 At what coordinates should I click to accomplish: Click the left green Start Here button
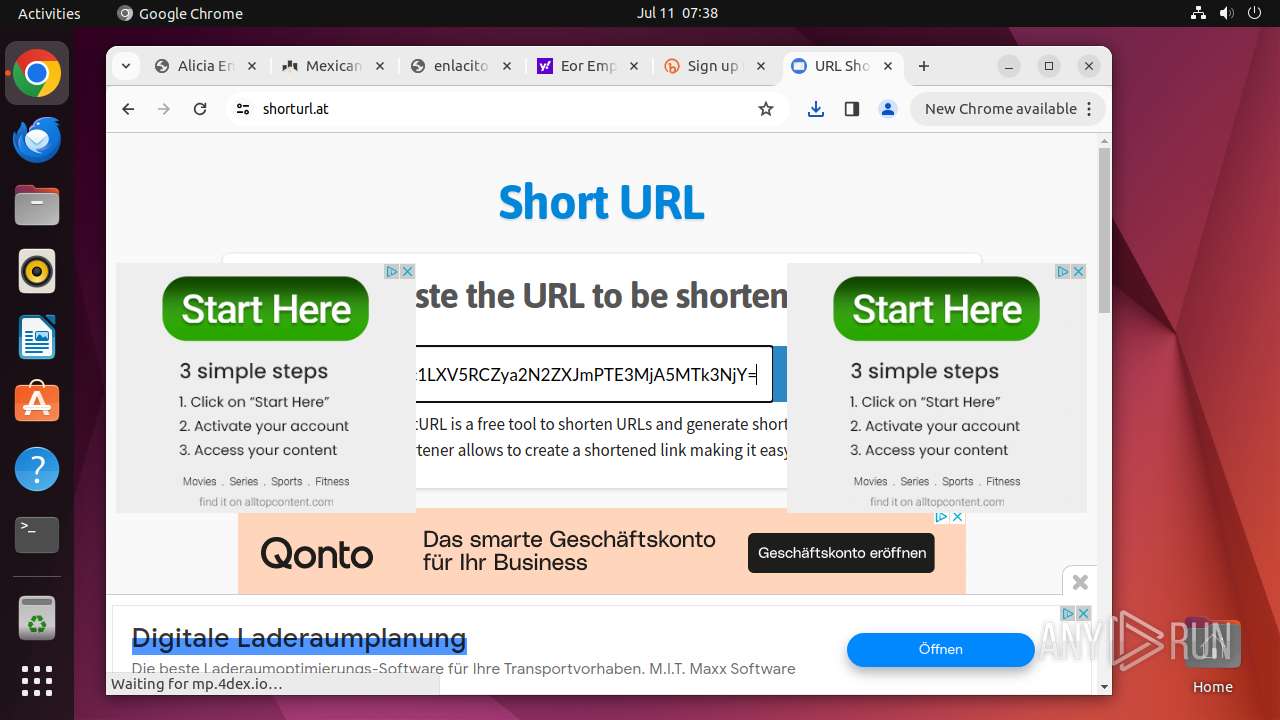click(265, 309)
